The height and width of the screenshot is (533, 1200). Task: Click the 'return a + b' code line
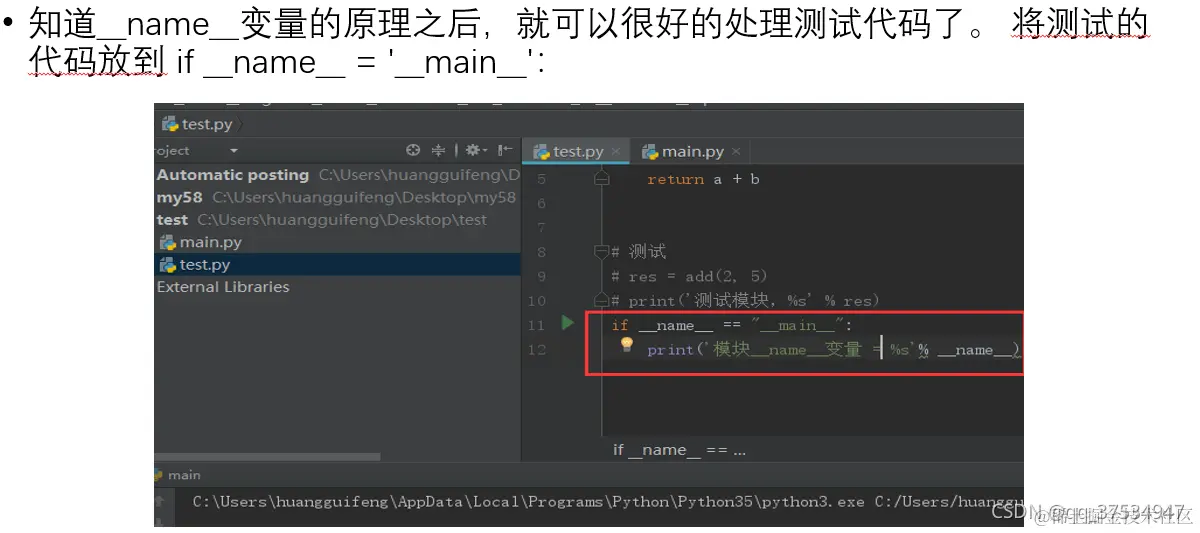pos(703,179)
